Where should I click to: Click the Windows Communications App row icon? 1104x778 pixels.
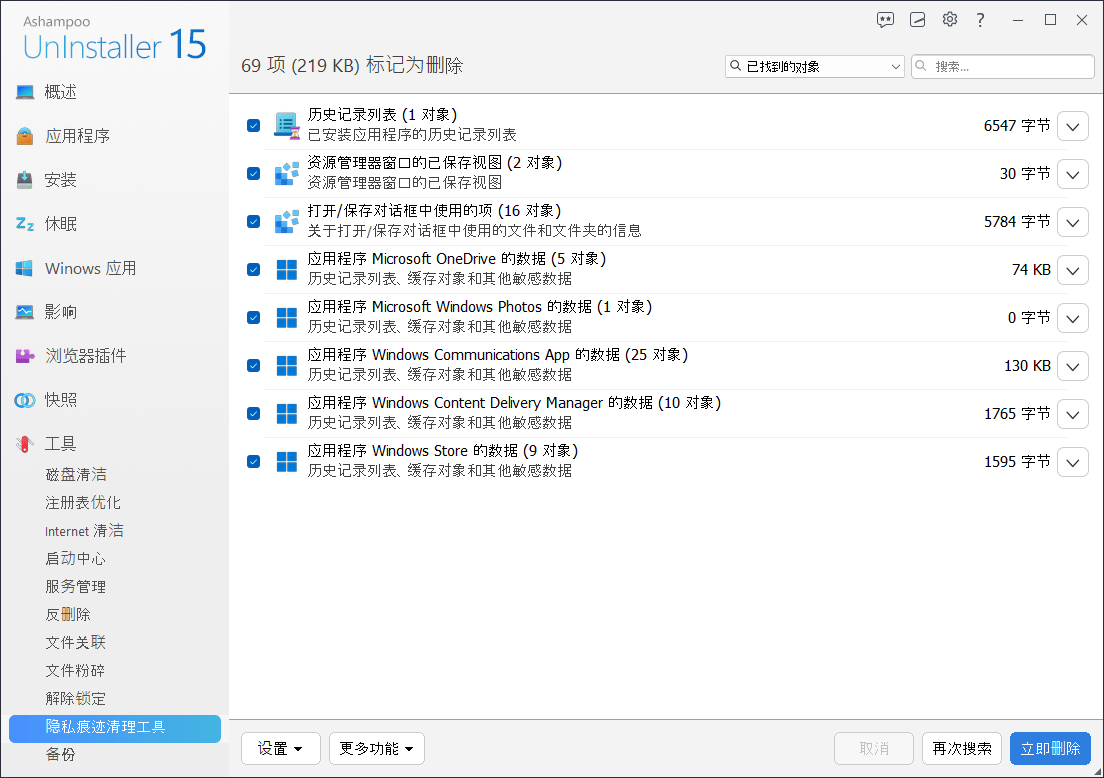(x=287, y=365)
